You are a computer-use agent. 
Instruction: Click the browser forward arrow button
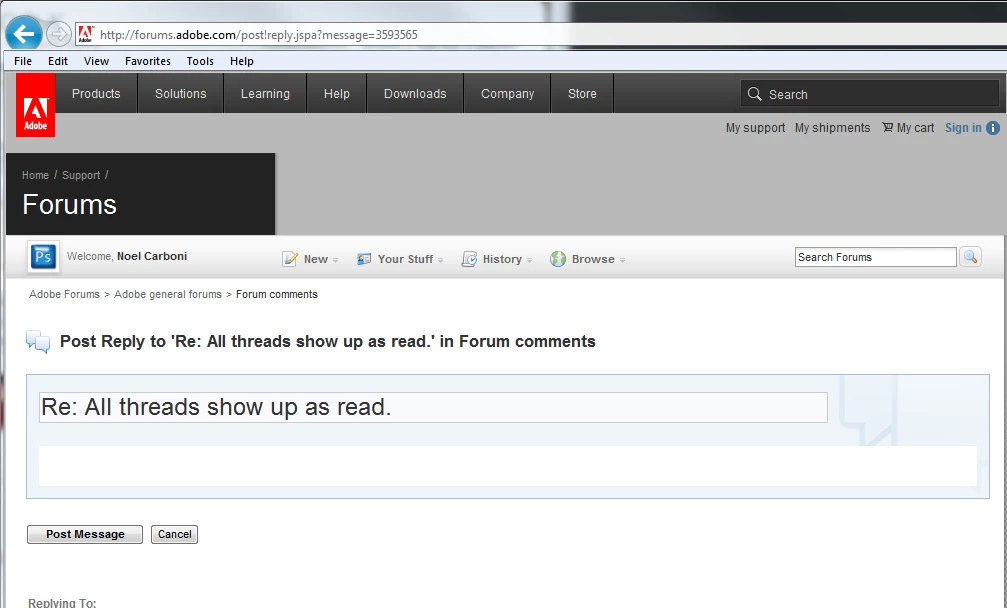[58, 35]
